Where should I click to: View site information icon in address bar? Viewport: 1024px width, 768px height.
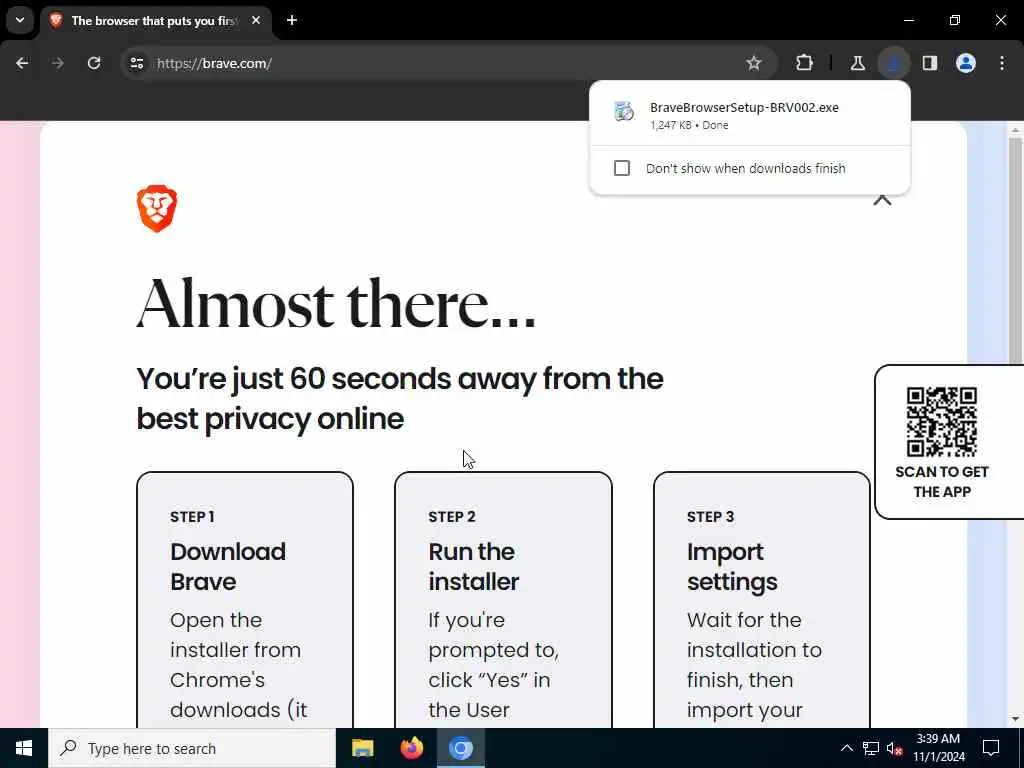[136, 63]
